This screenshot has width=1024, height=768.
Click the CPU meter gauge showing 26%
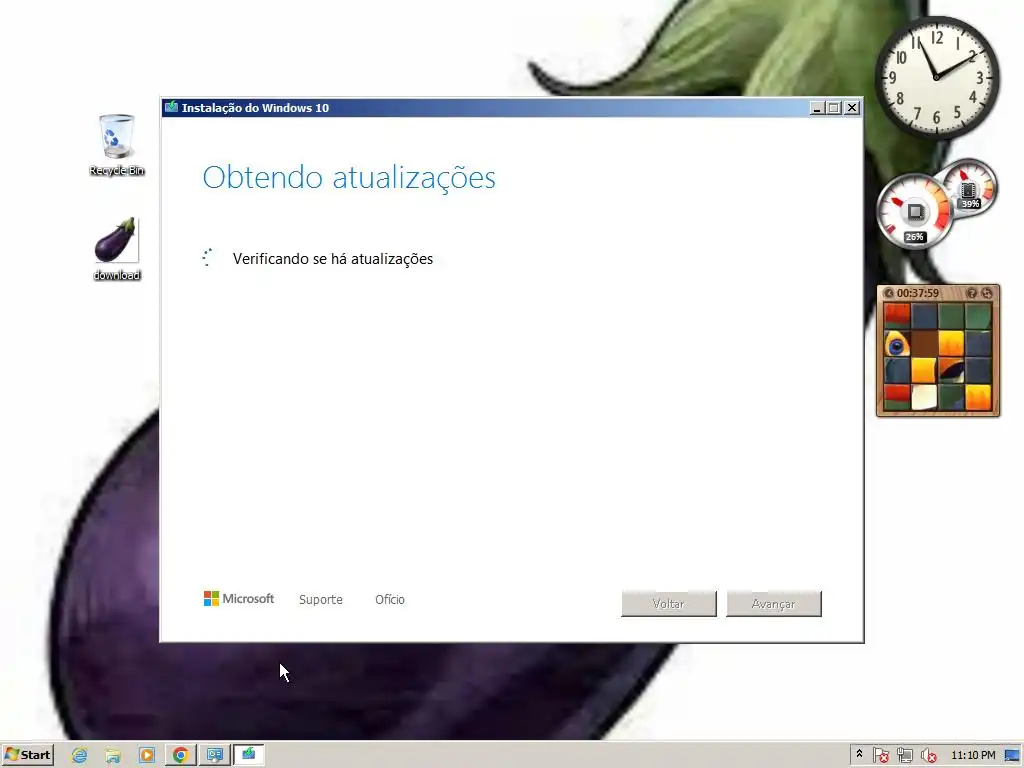point(914,211)
